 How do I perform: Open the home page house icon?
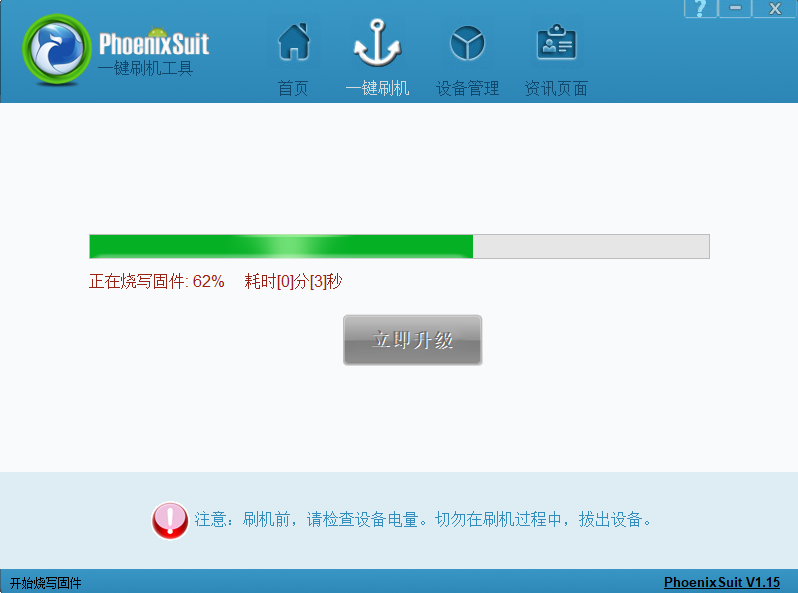pyautogui.click(x=294, y=42)
